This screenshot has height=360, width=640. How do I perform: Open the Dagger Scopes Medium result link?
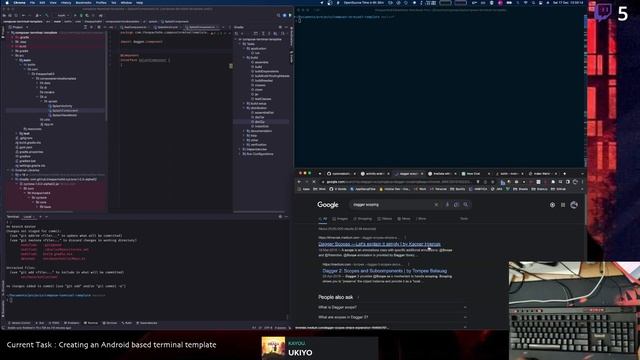coord(379,244)
